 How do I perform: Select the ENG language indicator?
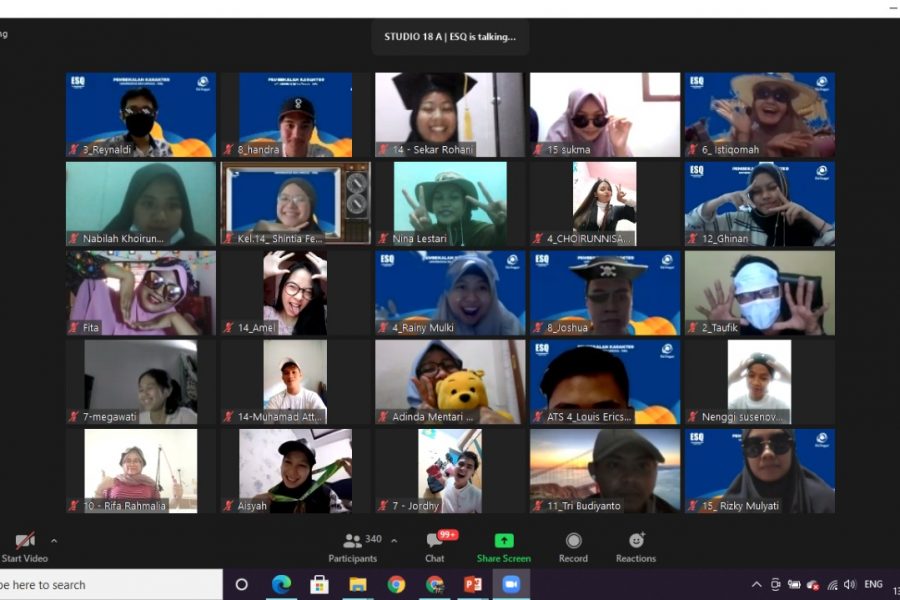click(x=873, y=585)
